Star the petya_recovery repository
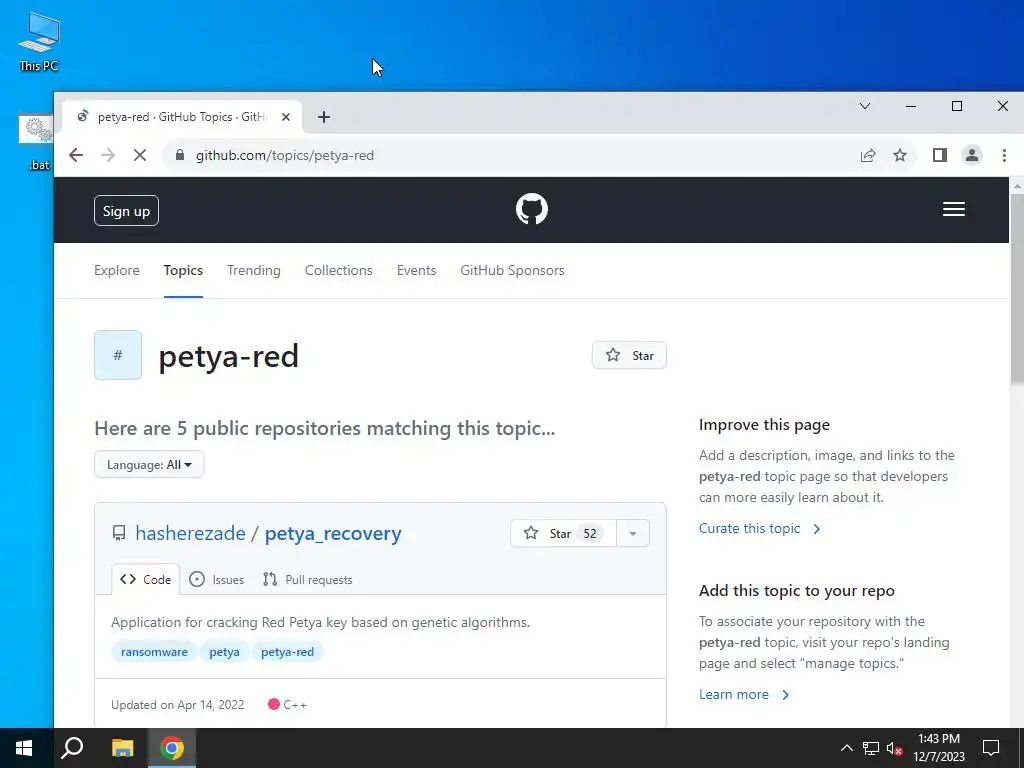1024x768 pixels. (x=563, y=534)
